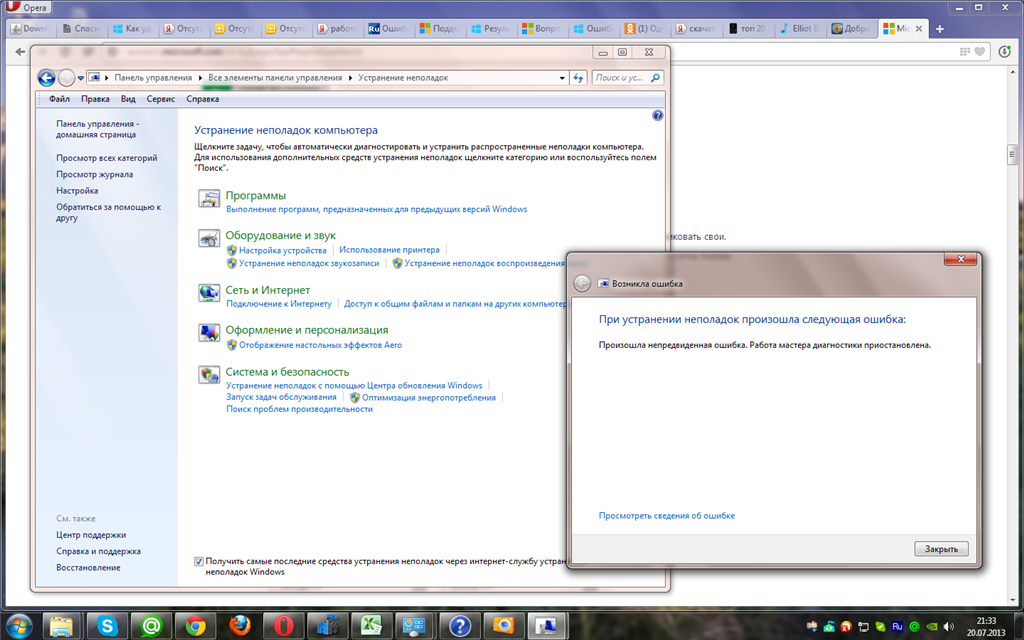The image size is (1024, 640).
Task: Open Skype from the taskbar
Action: [107, 626]
